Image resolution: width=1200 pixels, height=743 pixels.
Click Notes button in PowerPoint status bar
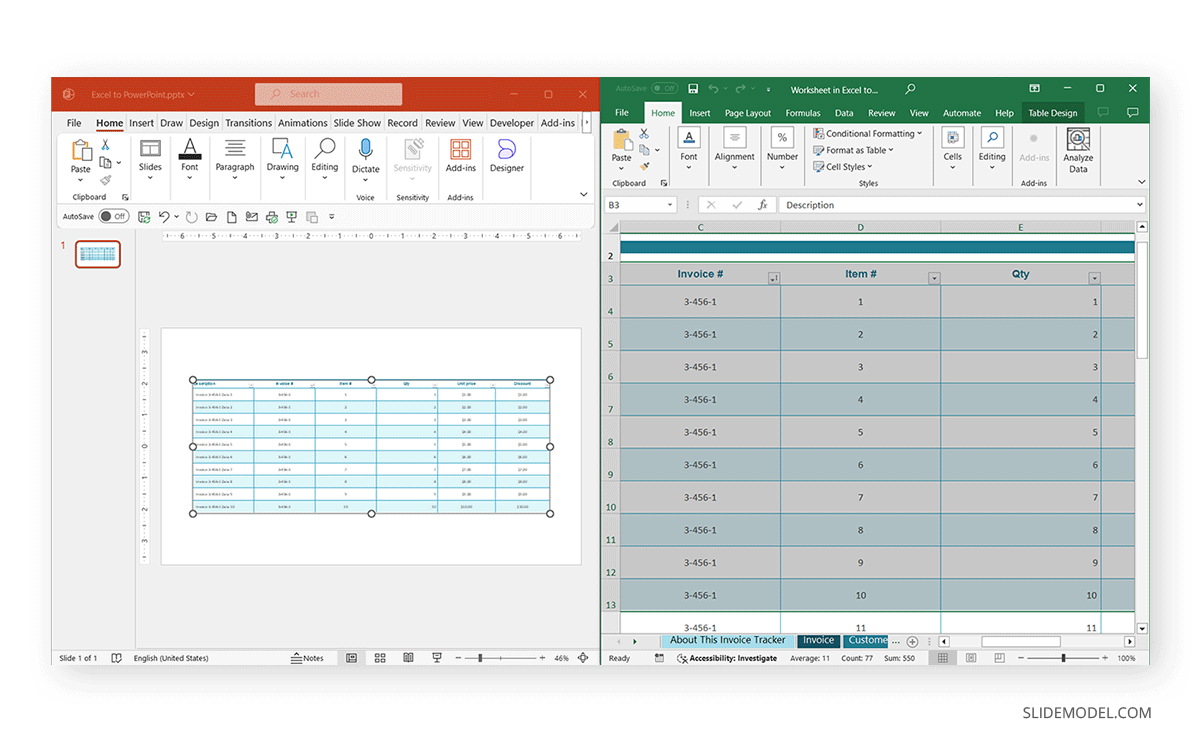307,658
